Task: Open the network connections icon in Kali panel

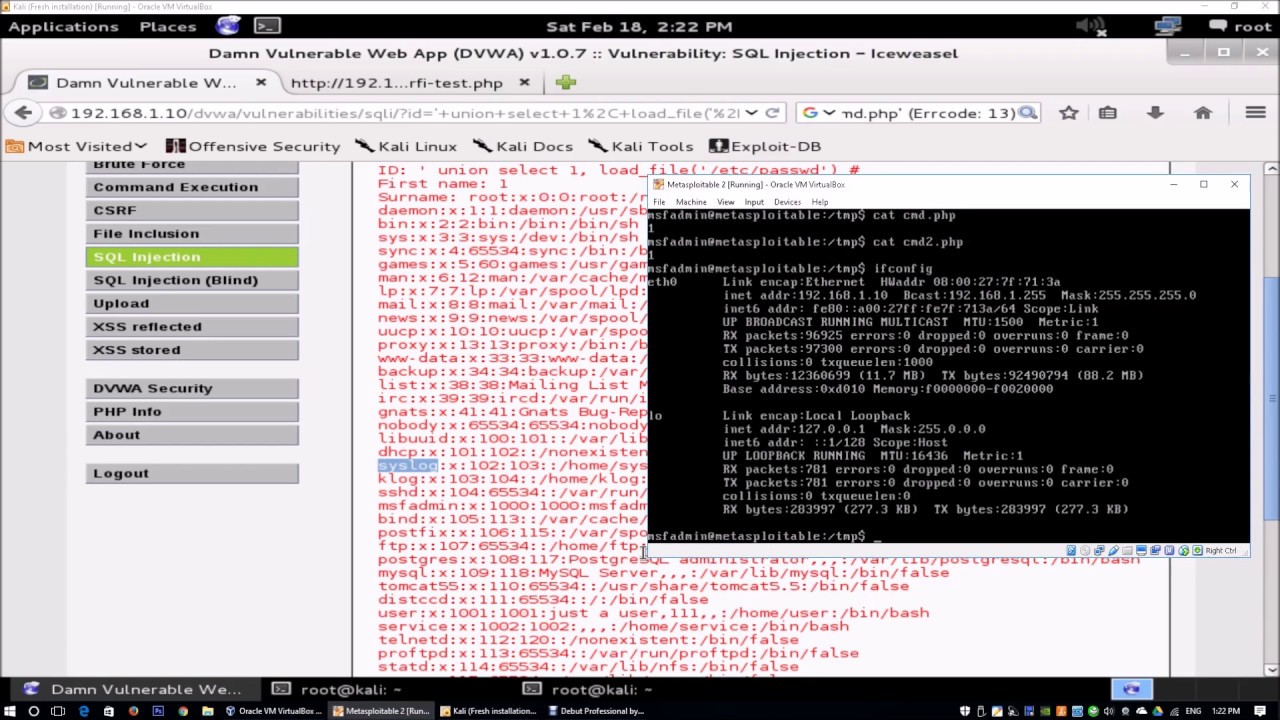Action: (1168, 26)
